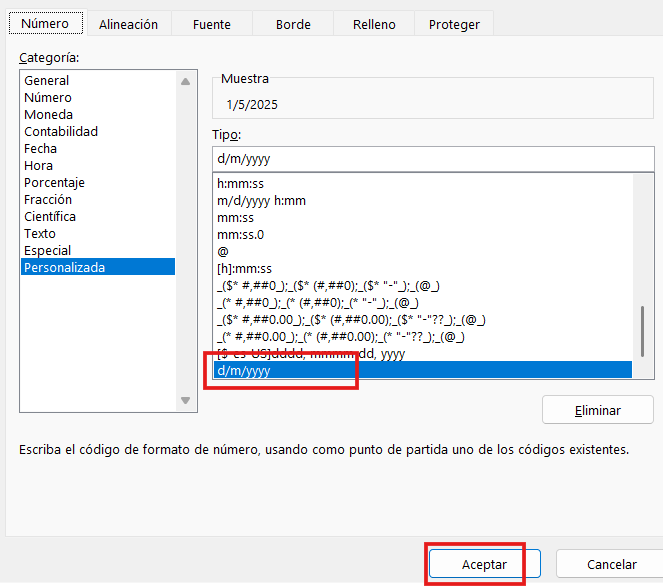This screenshot has width=663, height=586.
Task: Choose the Científica category
Action: pyautogui.click(x=50, y=217)
